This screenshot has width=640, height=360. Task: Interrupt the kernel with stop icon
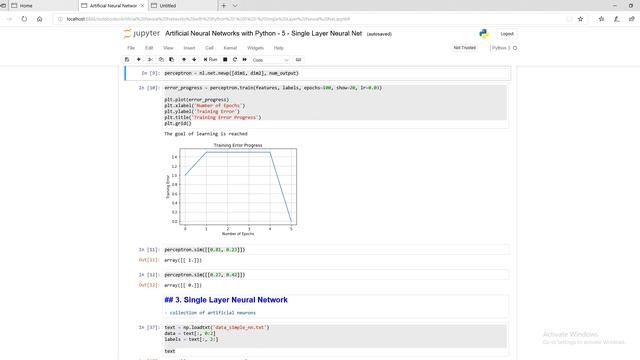point(225,60)
